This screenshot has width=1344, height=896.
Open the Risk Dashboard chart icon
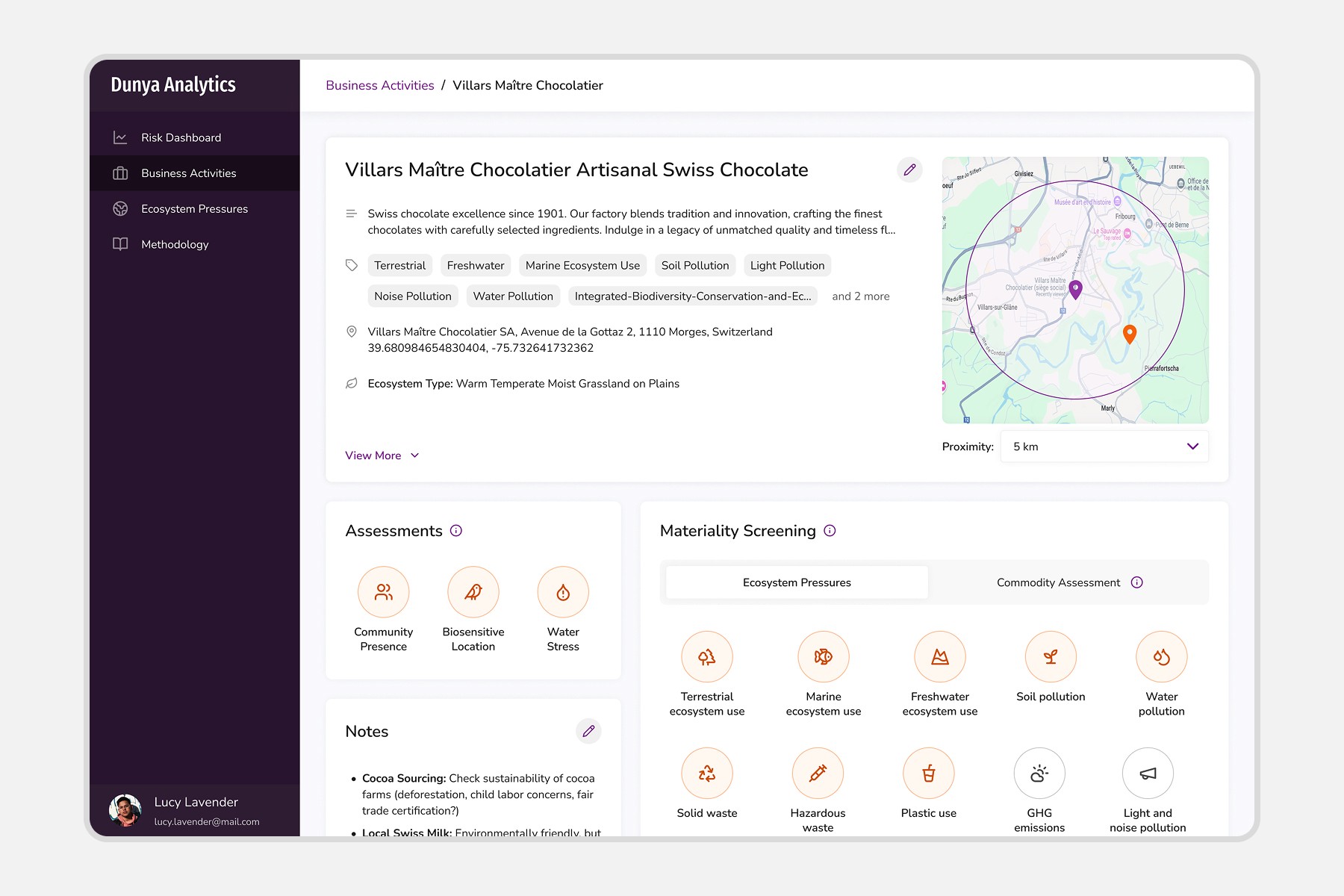coord(120,137)
